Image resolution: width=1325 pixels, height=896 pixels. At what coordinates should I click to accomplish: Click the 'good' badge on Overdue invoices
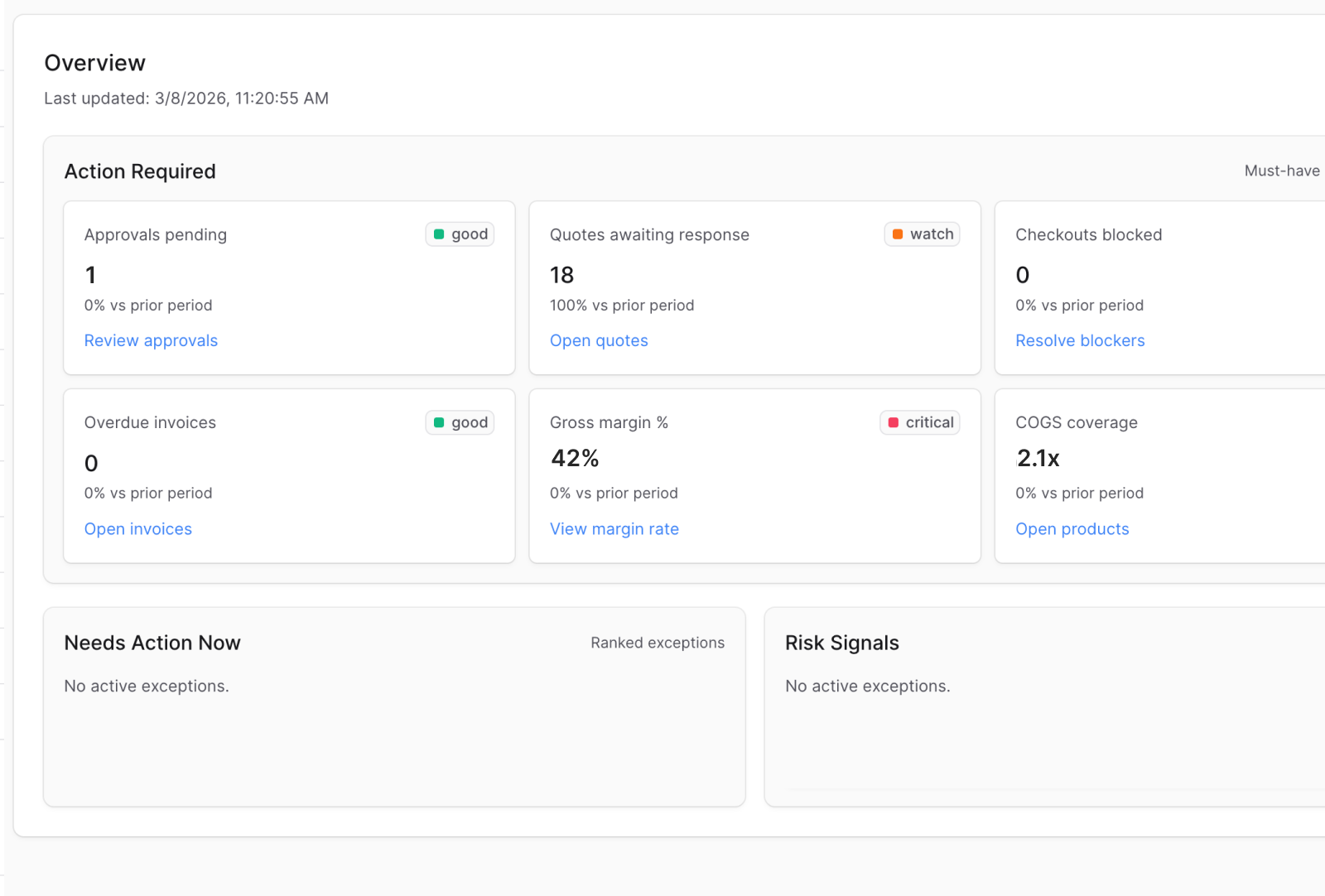click(x=460, y=422)
